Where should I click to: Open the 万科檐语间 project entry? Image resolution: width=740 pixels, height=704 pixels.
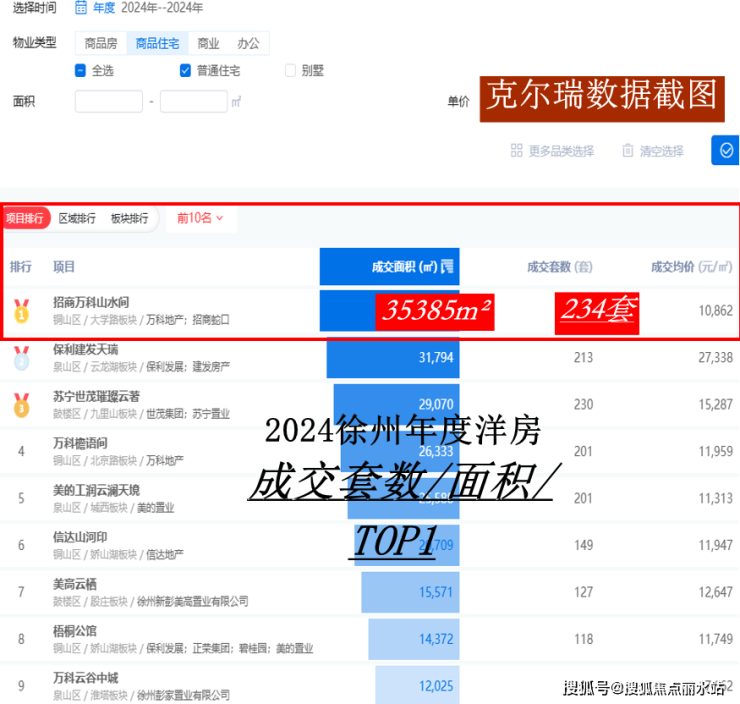(80, 443)
